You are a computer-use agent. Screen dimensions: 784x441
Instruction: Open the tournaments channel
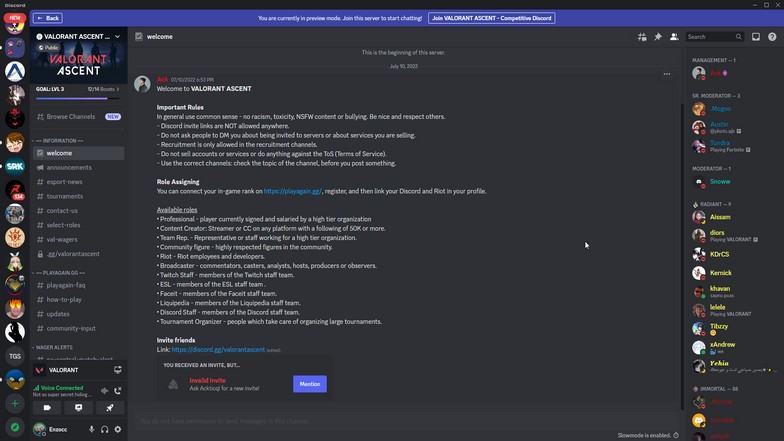tap(78, 196)
